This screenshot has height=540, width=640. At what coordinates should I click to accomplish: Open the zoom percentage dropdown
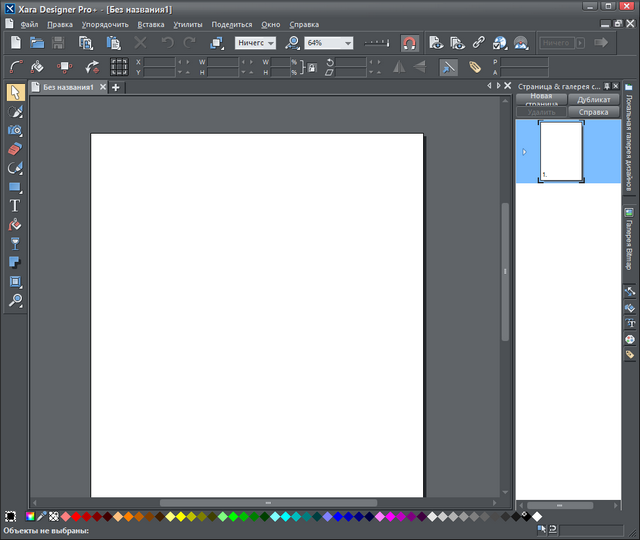point(347,44)
